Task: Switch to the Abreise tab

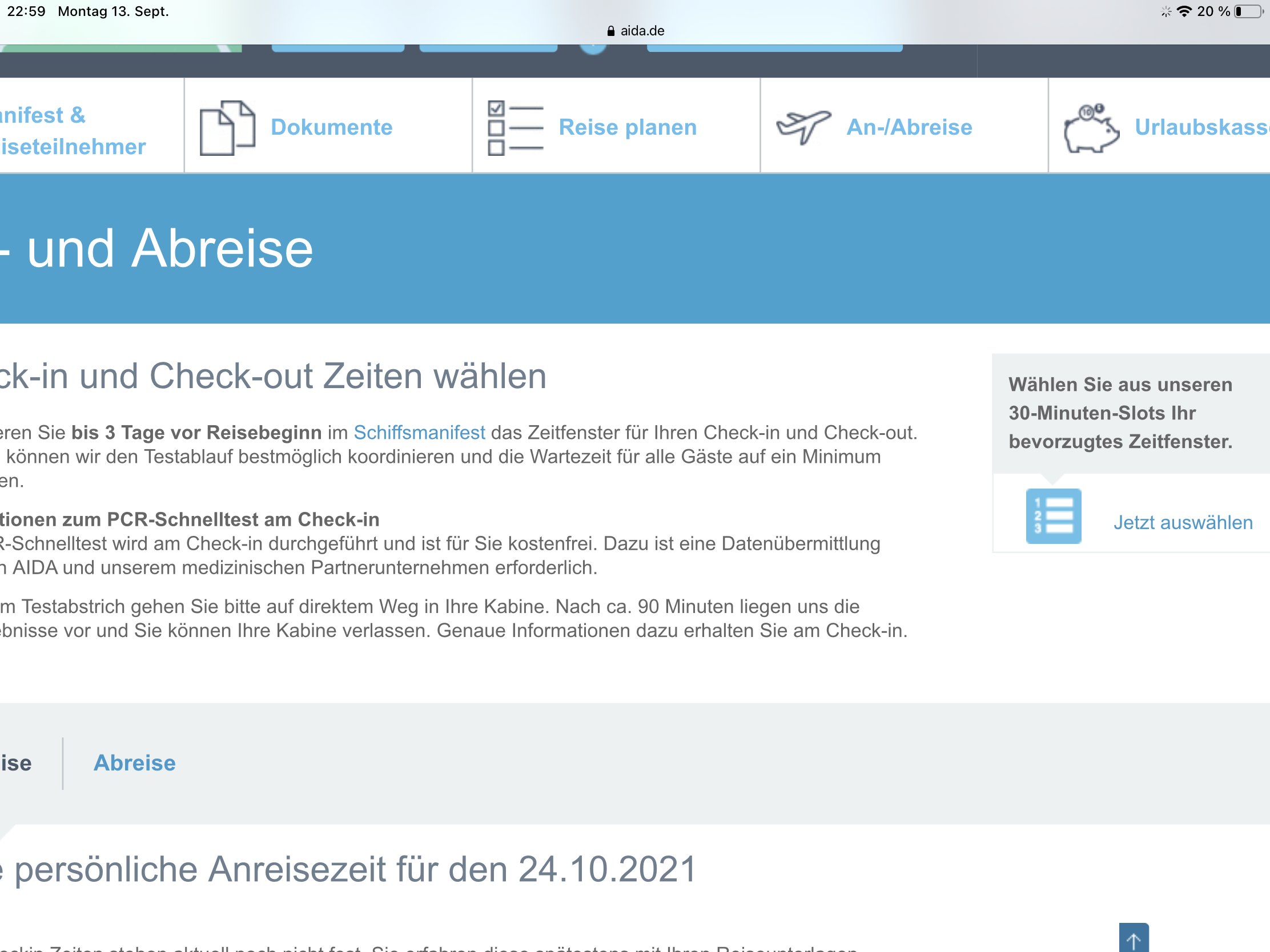Action: click(x=134, y=763)
